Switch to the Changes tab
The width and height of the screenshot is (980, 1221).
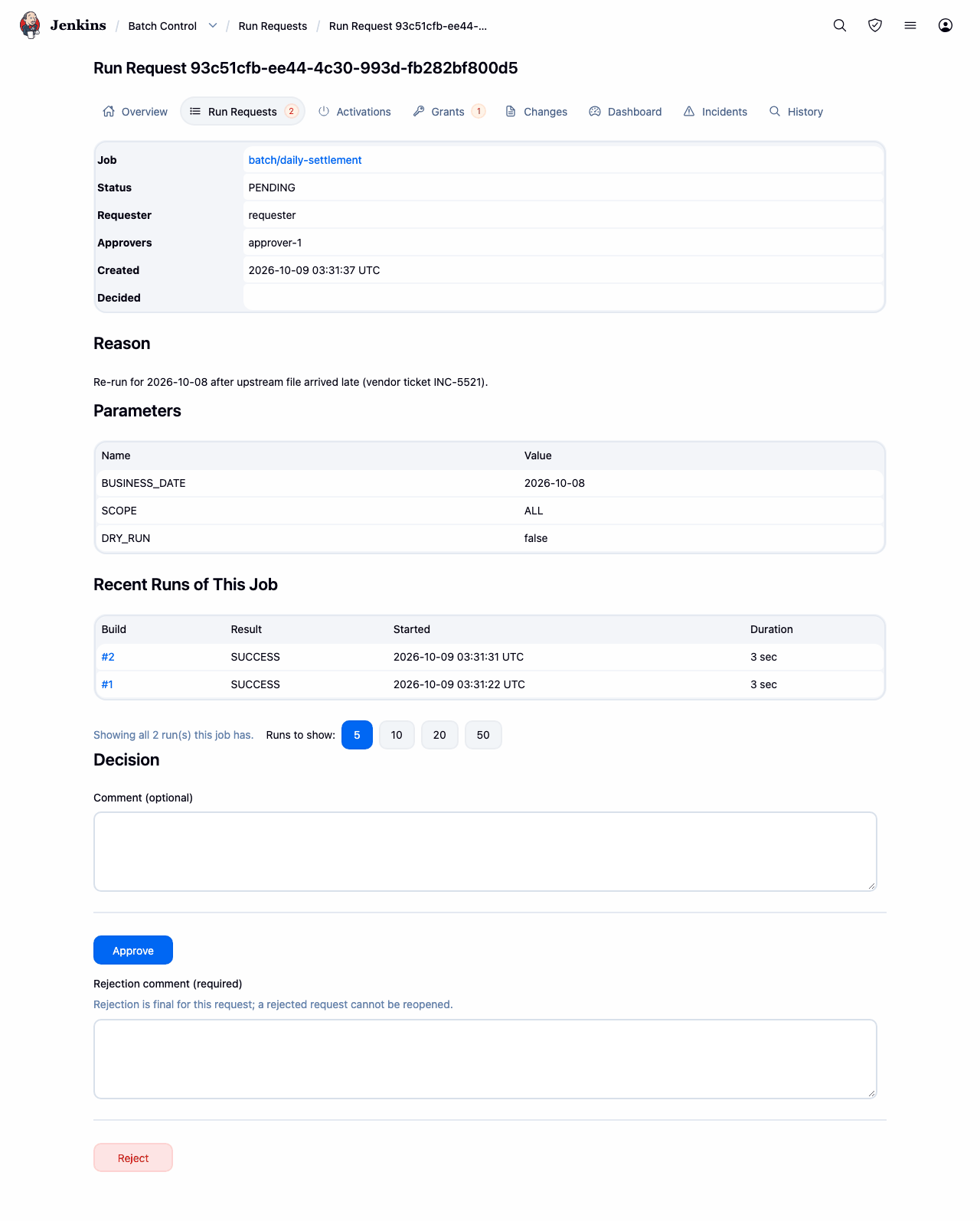point(536,112)
